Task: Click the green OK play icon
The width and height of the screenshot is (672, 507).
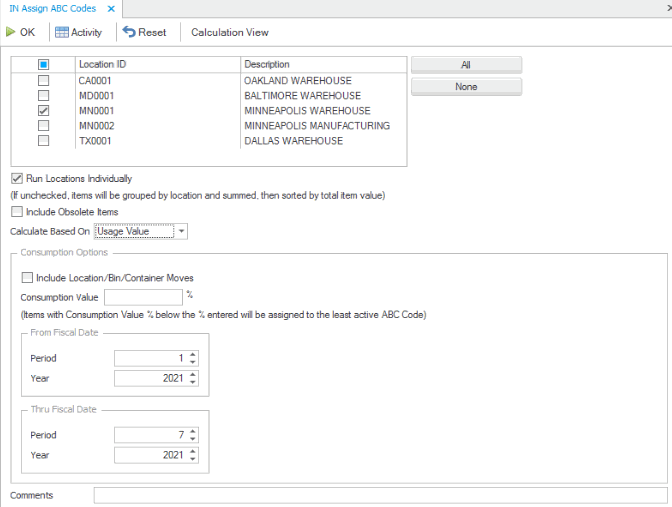Action: coord(11,32)
